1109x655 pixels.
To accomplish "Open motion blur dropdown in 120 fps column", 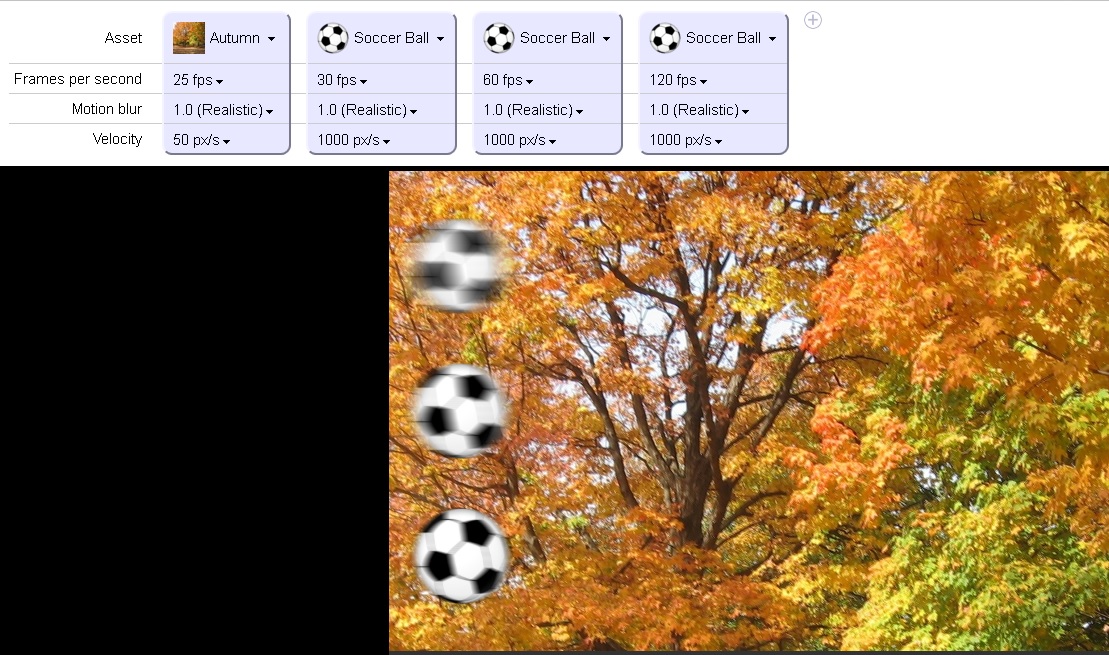I will (x=699, y=110).
